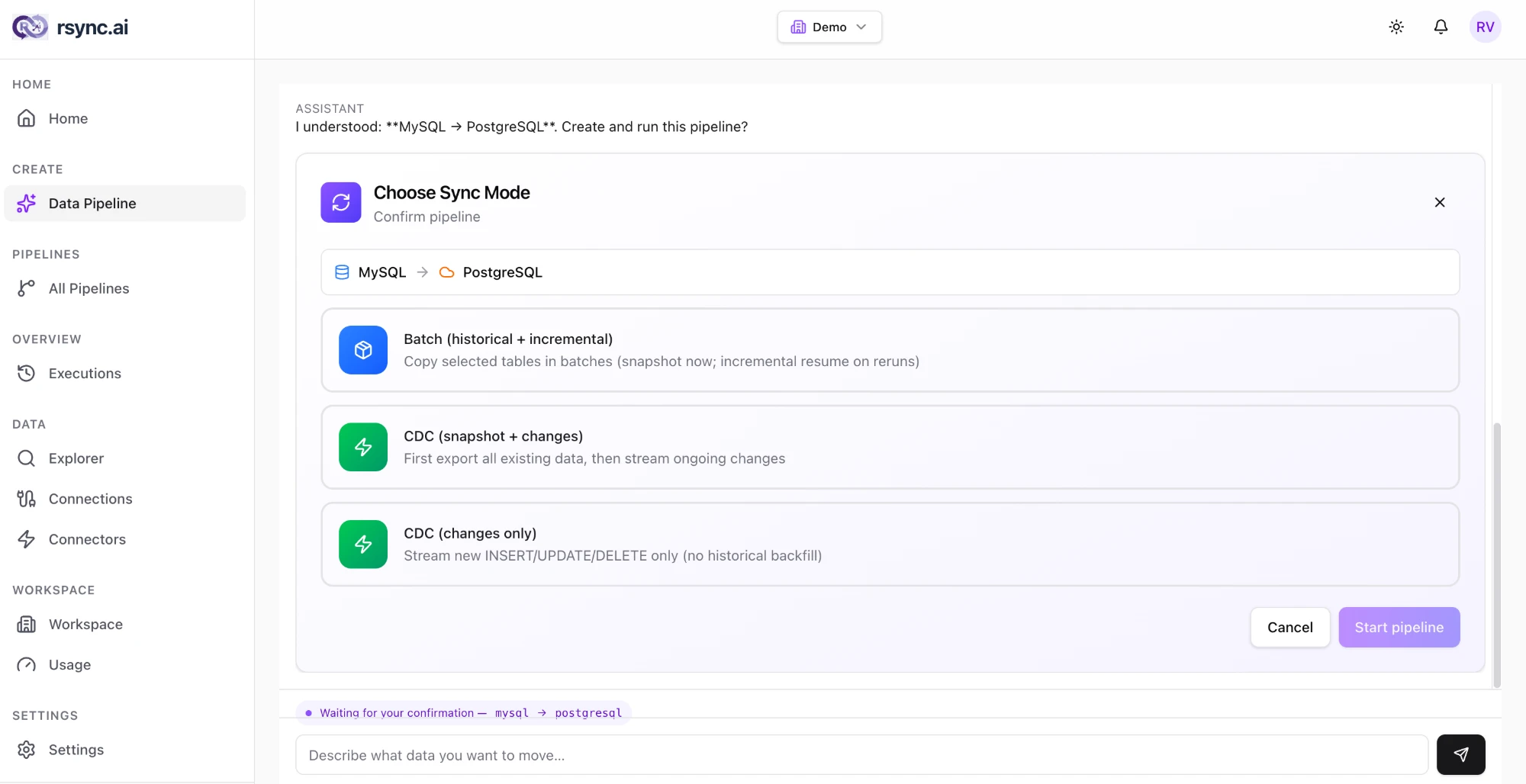This screenshot has height=784, width=1526.
Task: Click the chat vertical scrollbar
Action: 1496,554
